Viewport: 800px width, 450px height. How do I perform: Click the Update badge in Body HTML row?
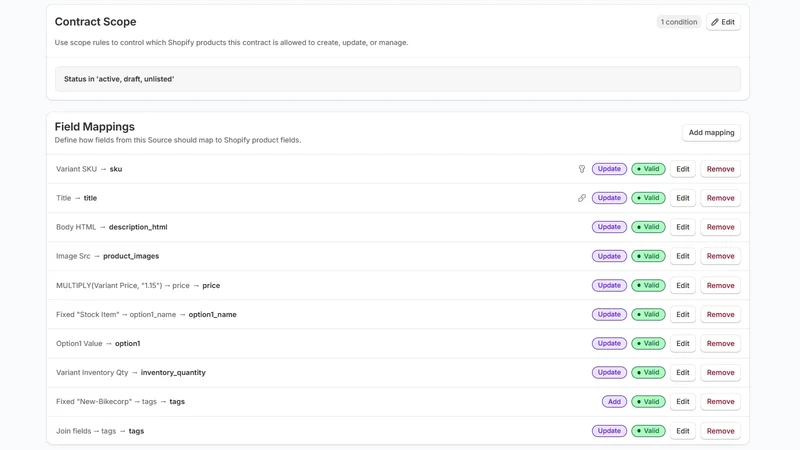609,227
